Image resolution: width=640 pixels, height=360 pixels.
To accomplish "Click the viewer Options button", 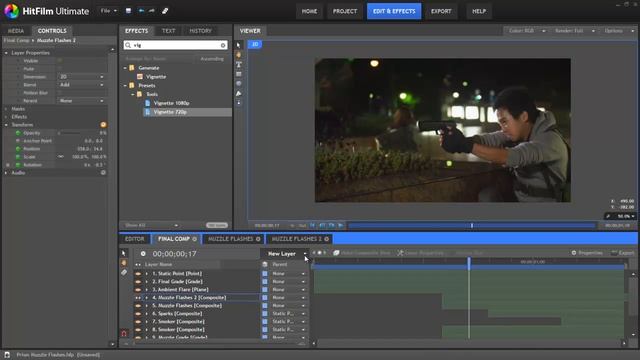I will click(x=617, y=31).
